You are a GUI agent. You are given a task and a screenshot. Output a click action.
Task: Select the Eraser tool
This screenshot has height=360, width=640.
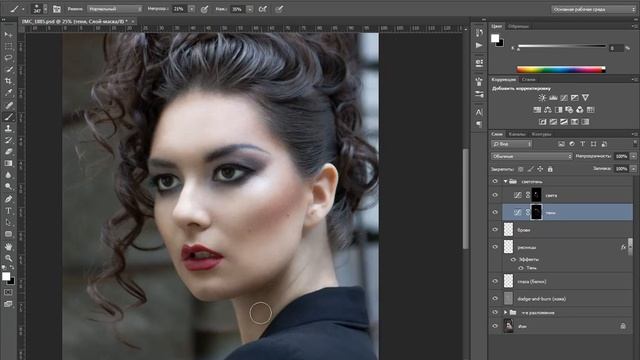[8, 151]
